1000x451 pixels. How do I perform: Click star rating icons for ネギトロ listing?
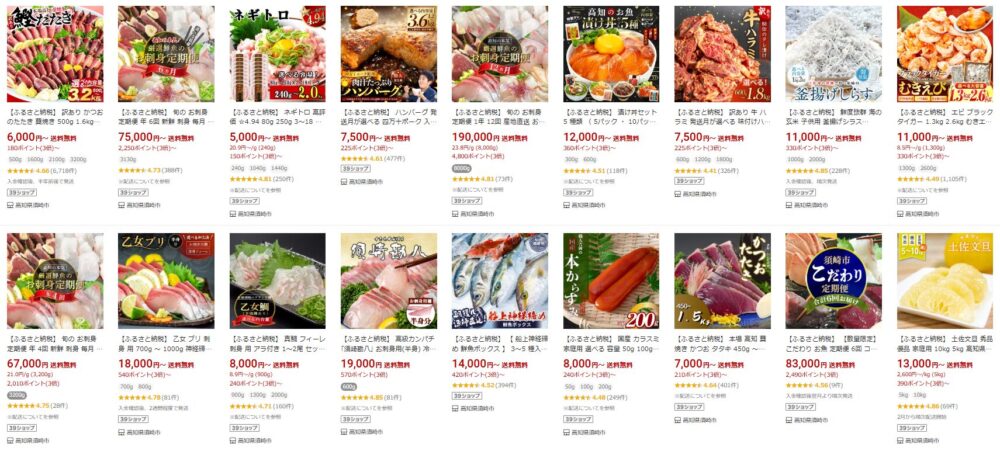click(x=242, y=179)
